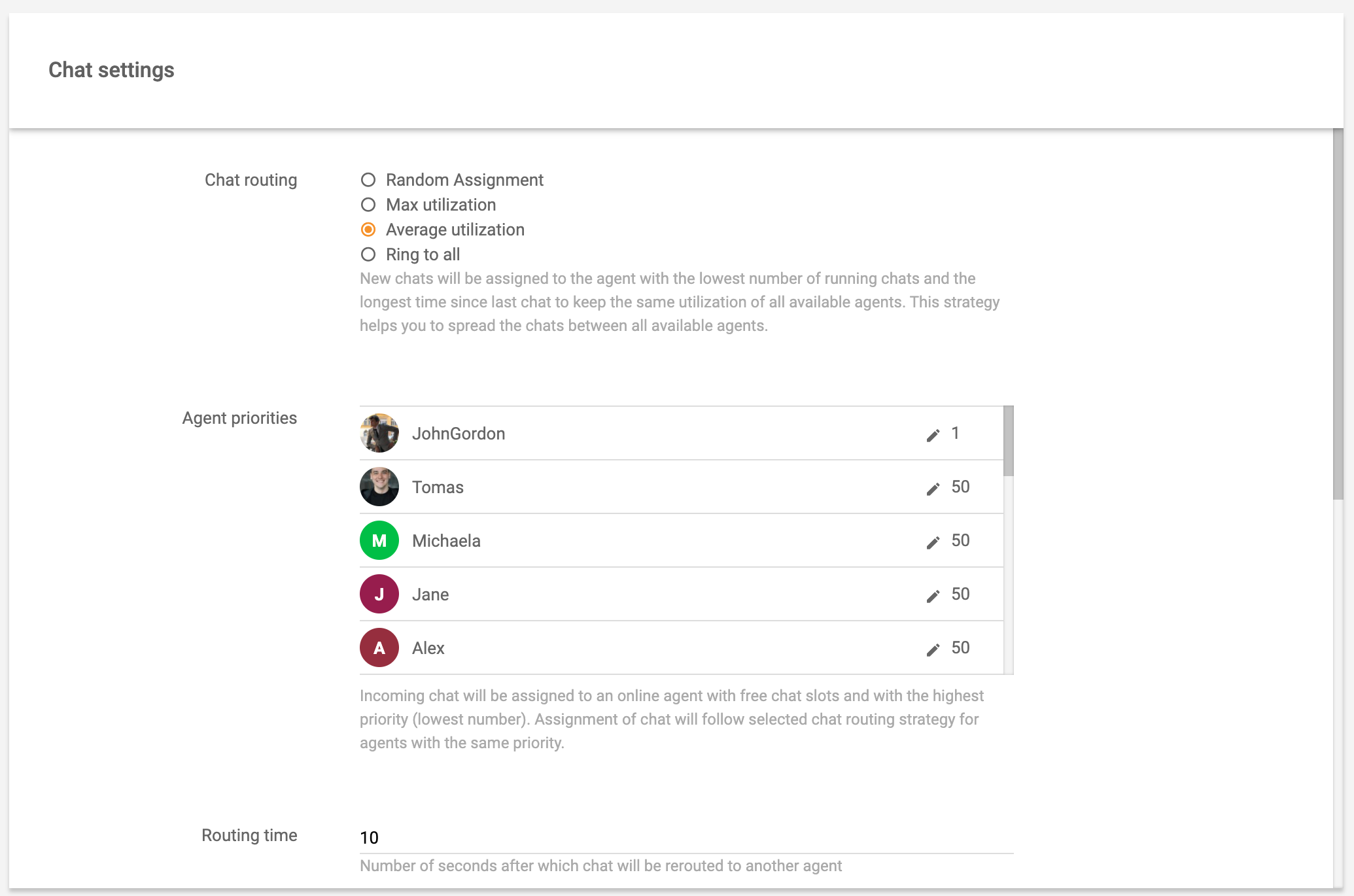This screenshot has width=1354, height=896.
Task: Enable the Ring to all strategy
Action: click(369, 254)
